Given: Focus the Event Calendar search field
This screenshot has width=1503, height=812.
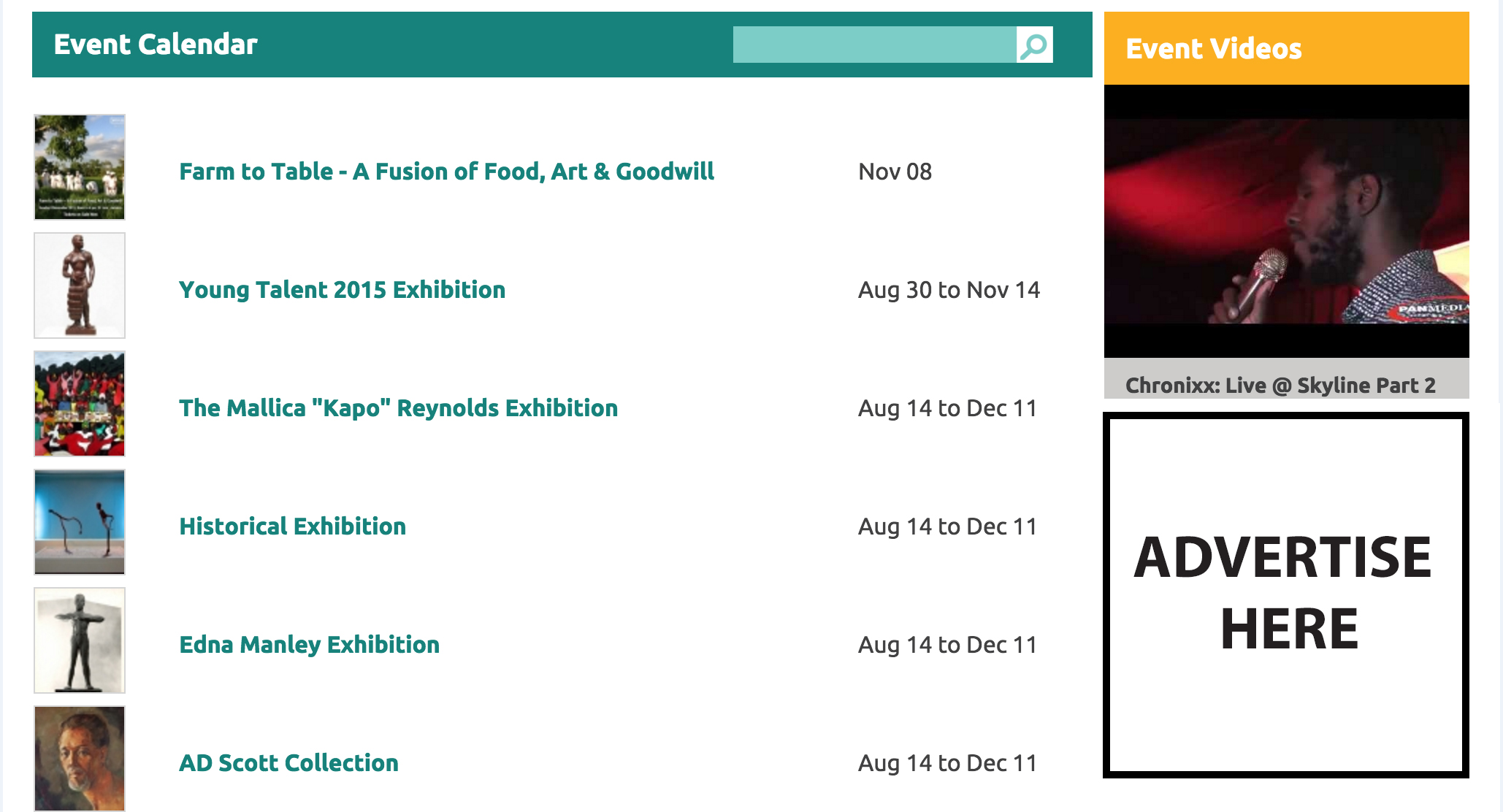Looking at the screenshot, I should point(874,45).
